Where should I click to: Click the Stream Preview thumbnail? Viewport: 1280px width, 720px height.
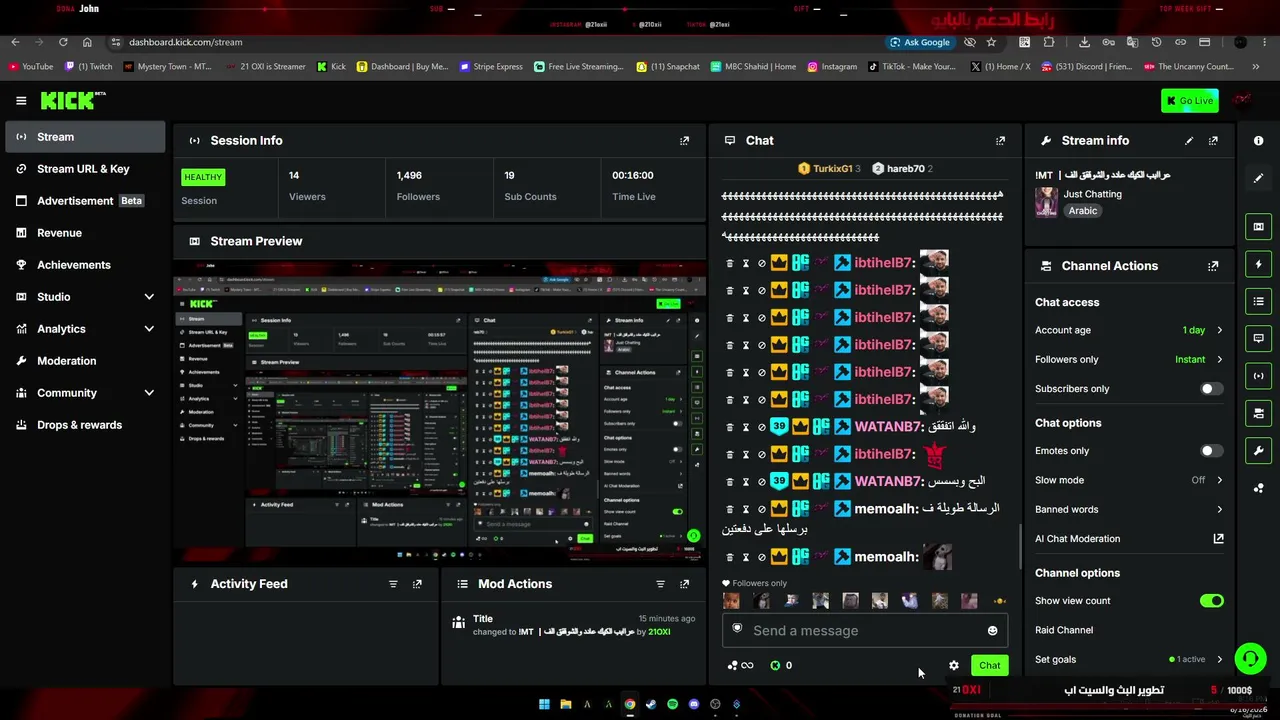pos(440,413)
